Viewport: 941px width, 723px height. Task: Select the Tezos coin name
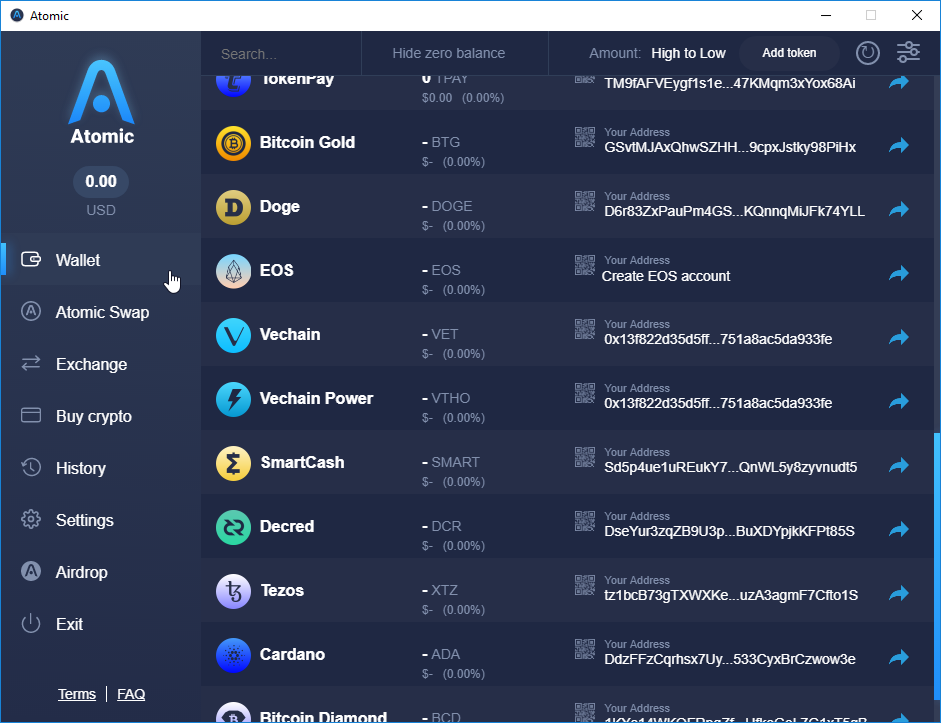point(282,590)
